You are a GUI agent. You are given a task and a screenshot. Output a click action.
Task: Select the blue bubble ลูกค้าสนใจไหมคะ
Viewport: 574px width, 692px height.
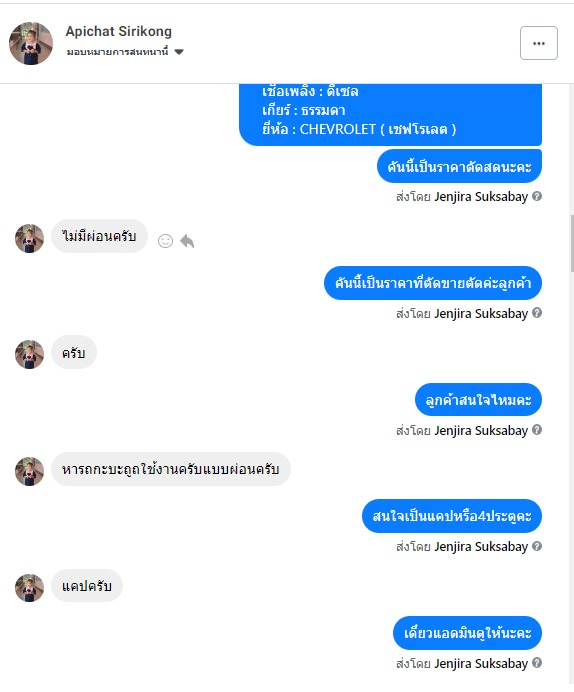point(478,400)
